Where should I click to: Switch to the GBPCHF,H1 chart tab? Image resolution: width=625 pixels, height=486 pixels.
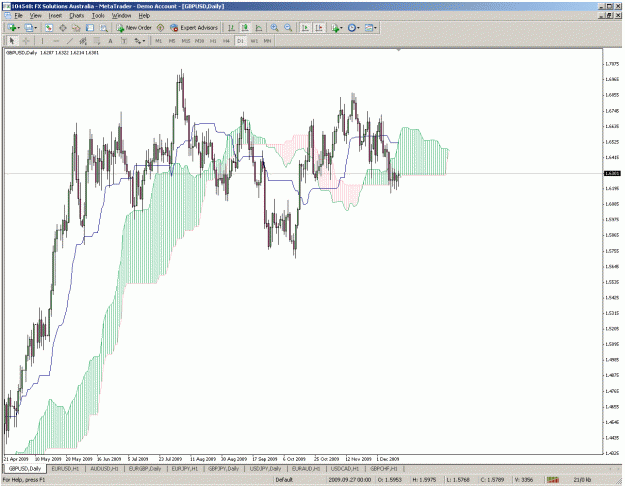click(x=384, y=469)
